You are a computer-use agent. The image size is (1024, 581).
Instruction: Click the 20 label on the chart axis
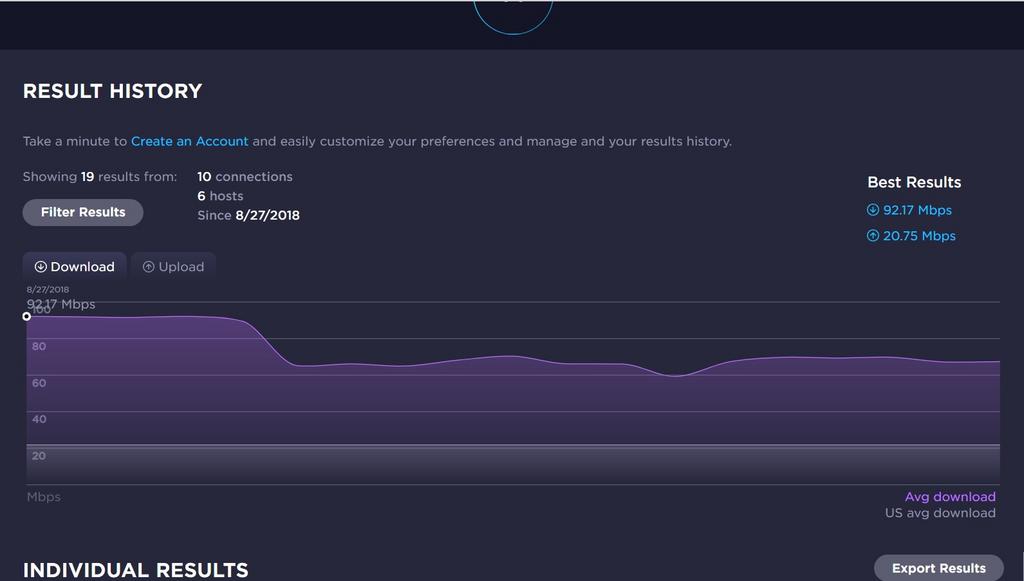point(39,456)
